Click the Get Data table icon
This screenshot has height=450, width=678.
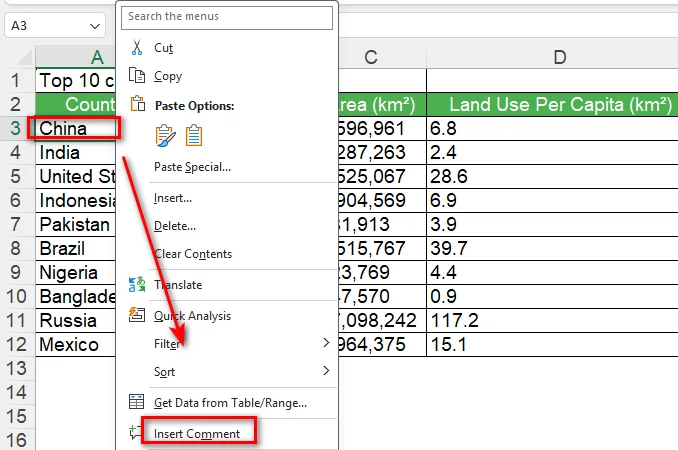(137, 402)
